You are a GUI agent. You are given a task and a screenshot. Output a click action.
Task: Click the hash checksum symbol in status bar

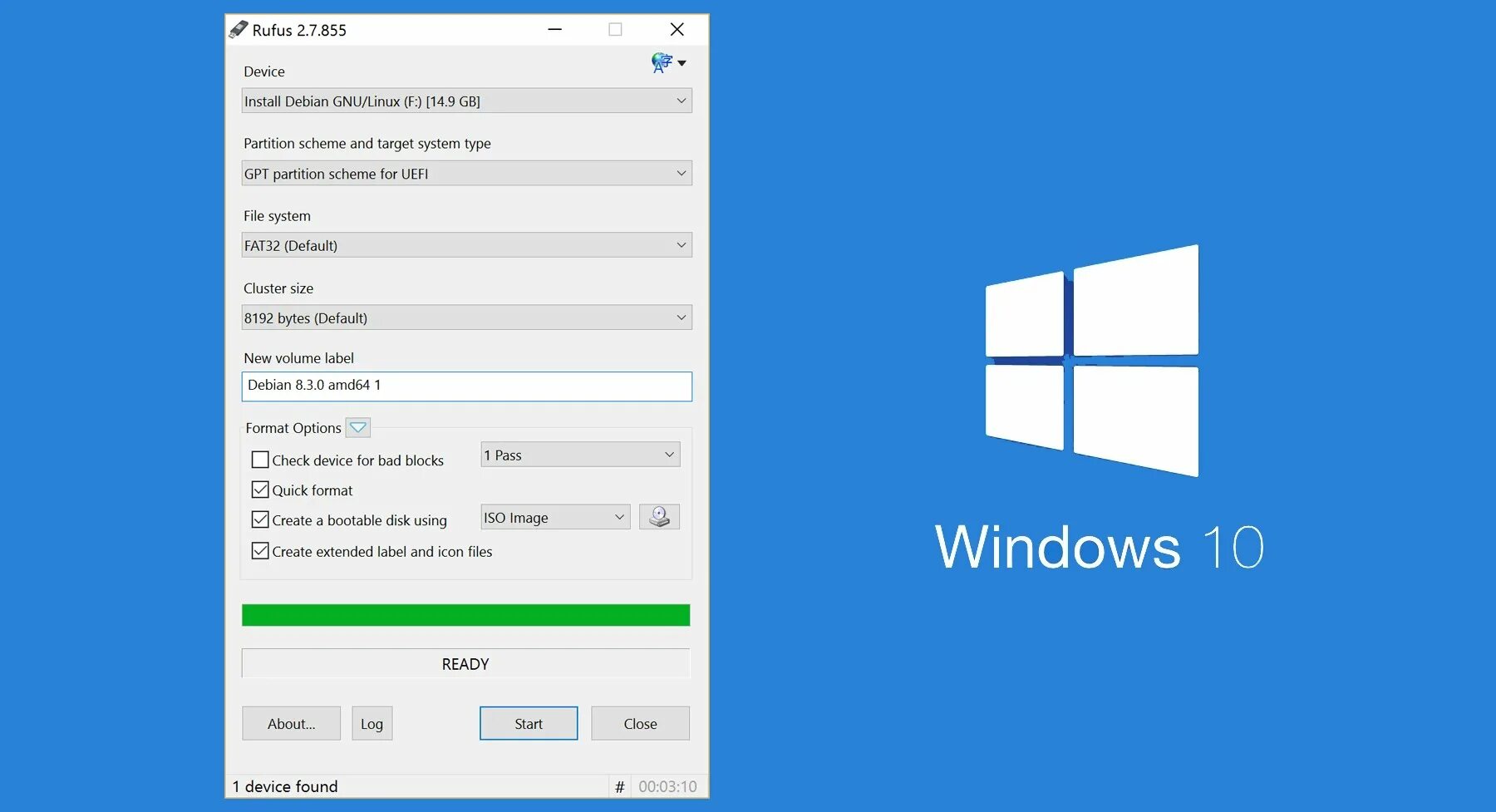click(x=620, y=786)
